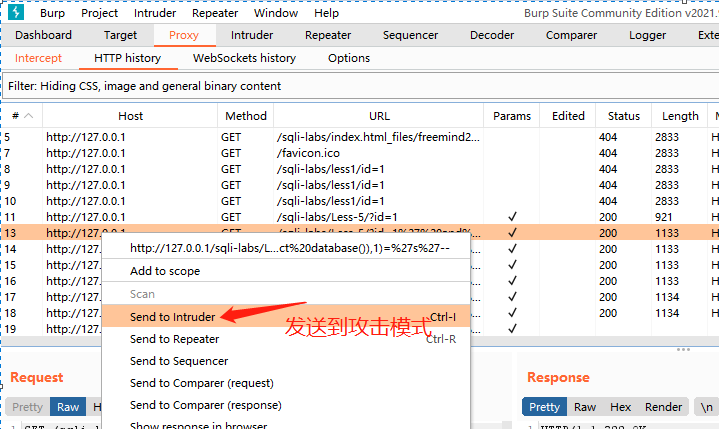Select Pretty view in Request panel
Screen dimensions: 719x429
[28, 407]
